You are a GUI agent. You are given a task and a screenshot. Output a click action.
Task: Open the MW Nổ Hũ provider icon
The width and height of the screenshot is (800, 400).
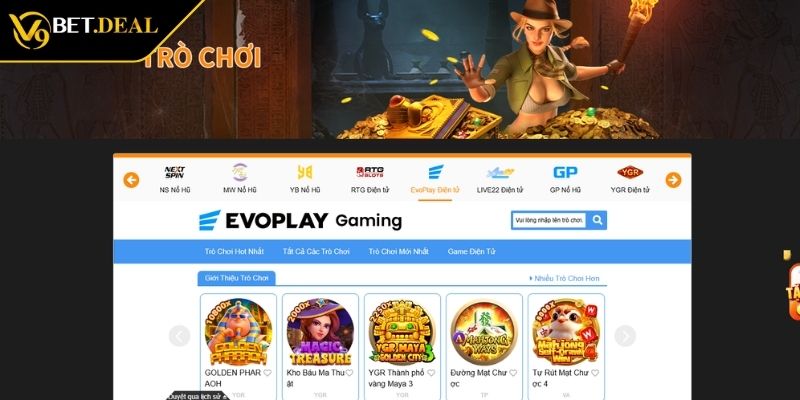(240, 172)
